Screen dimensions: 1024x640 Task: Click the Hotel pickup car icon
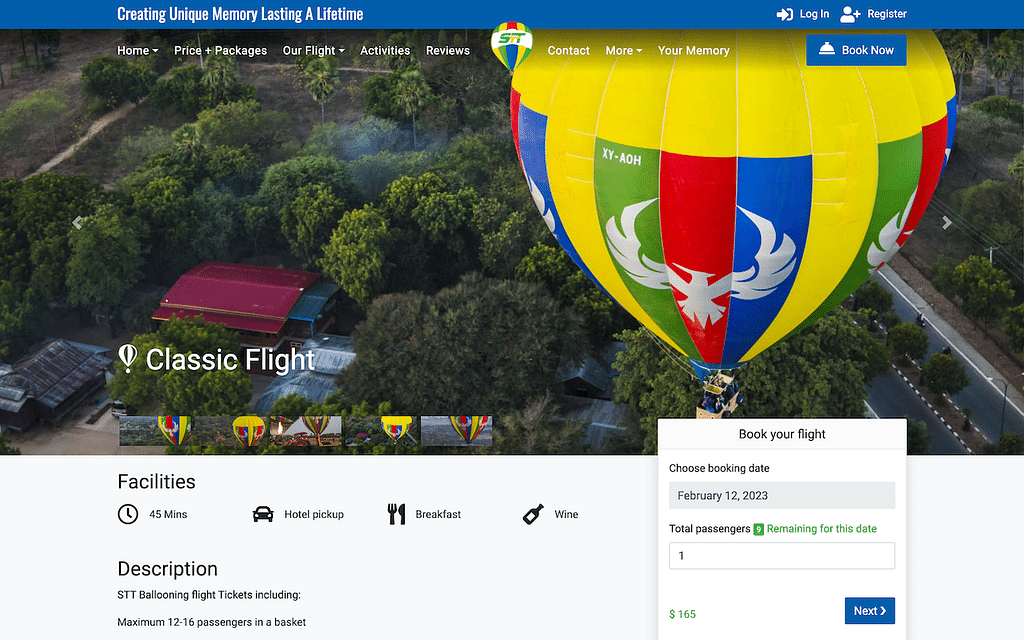[263, 514]
